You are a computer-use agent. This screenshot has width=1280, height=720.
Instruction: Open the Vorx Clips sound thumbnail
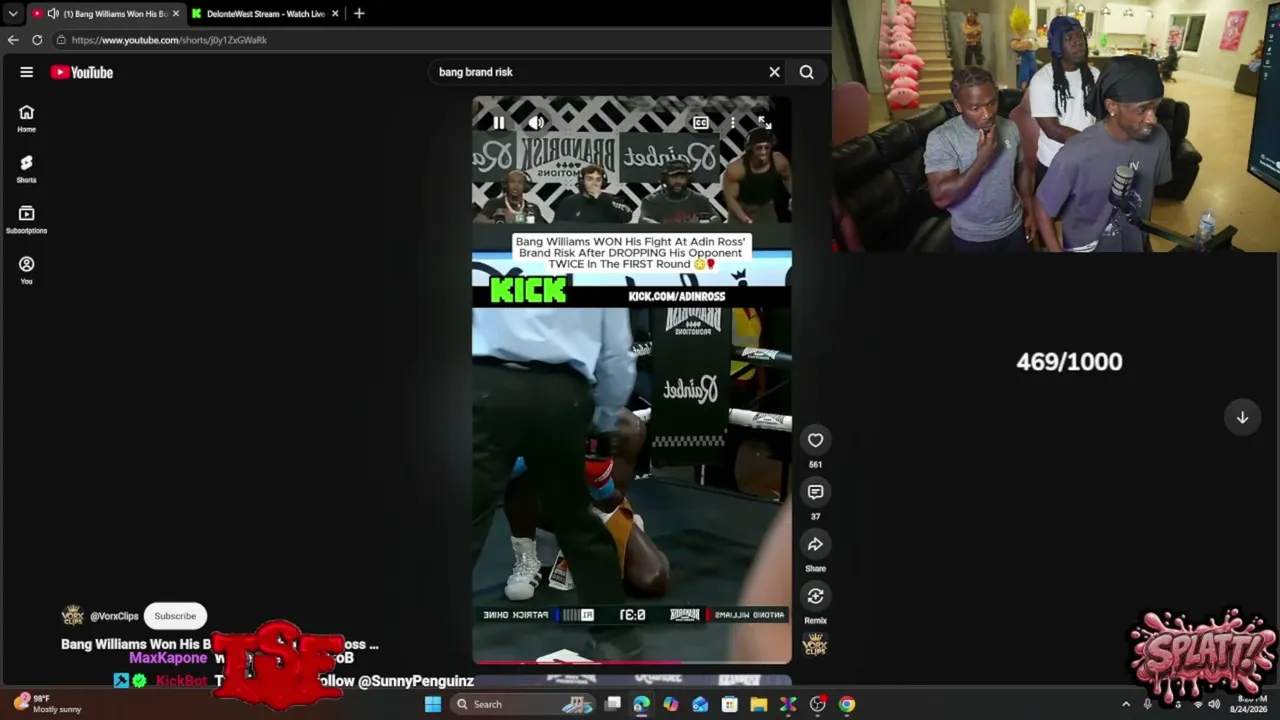pos(815,644)
